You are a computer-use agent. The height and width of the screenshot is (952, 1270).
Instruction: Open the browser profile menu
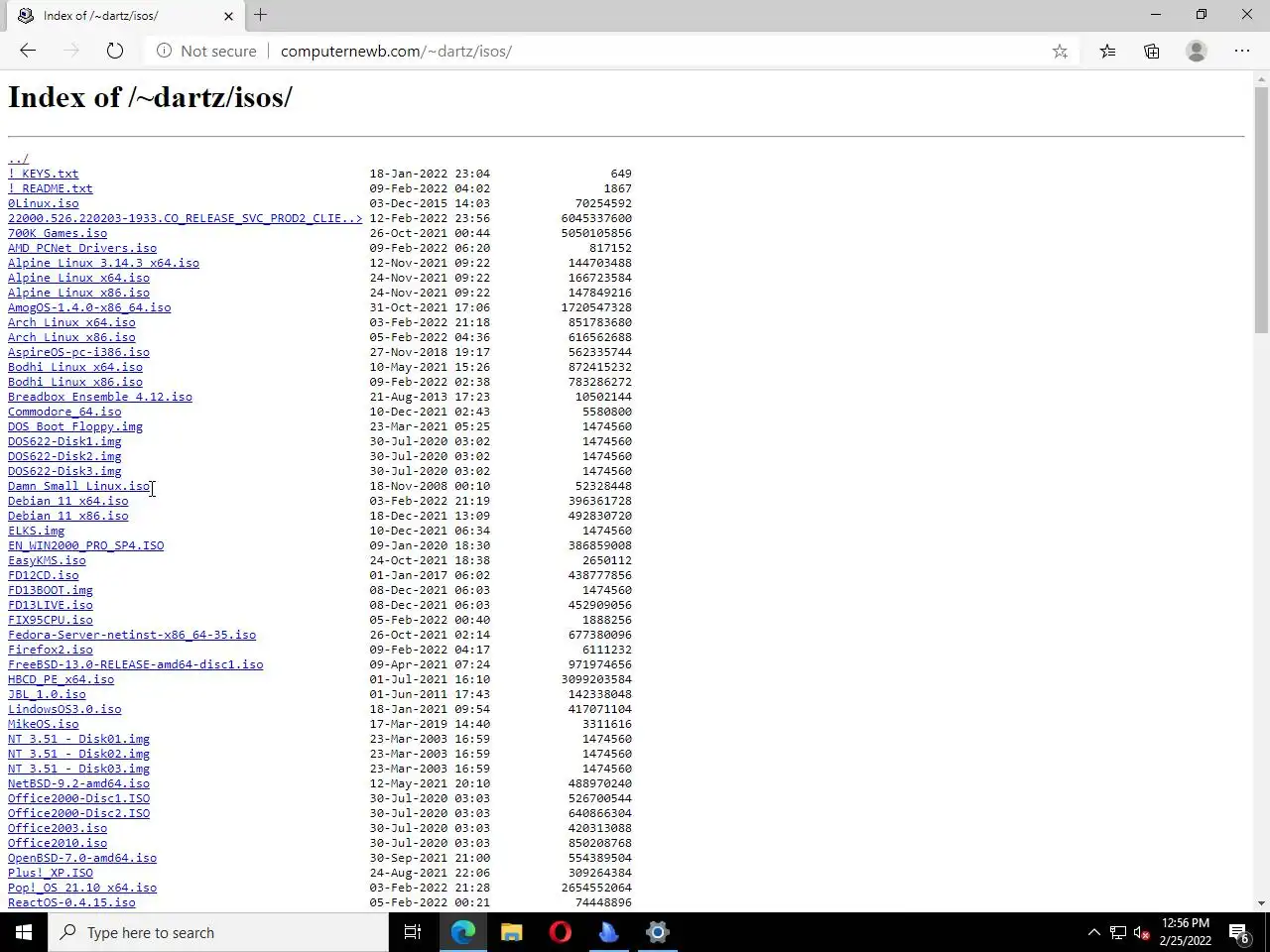pyautogui.click(x=1197, y=51)
